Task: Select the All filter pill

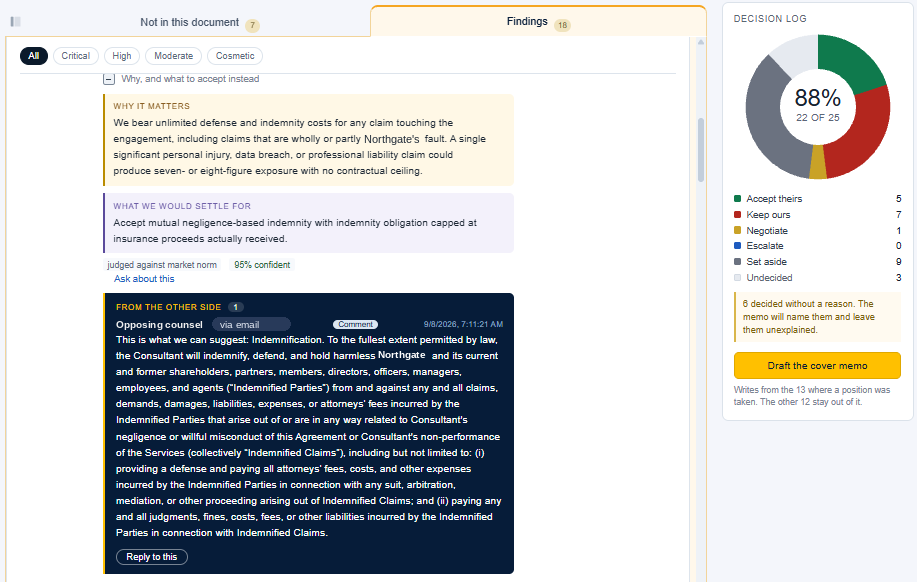Action: [34, 56]
